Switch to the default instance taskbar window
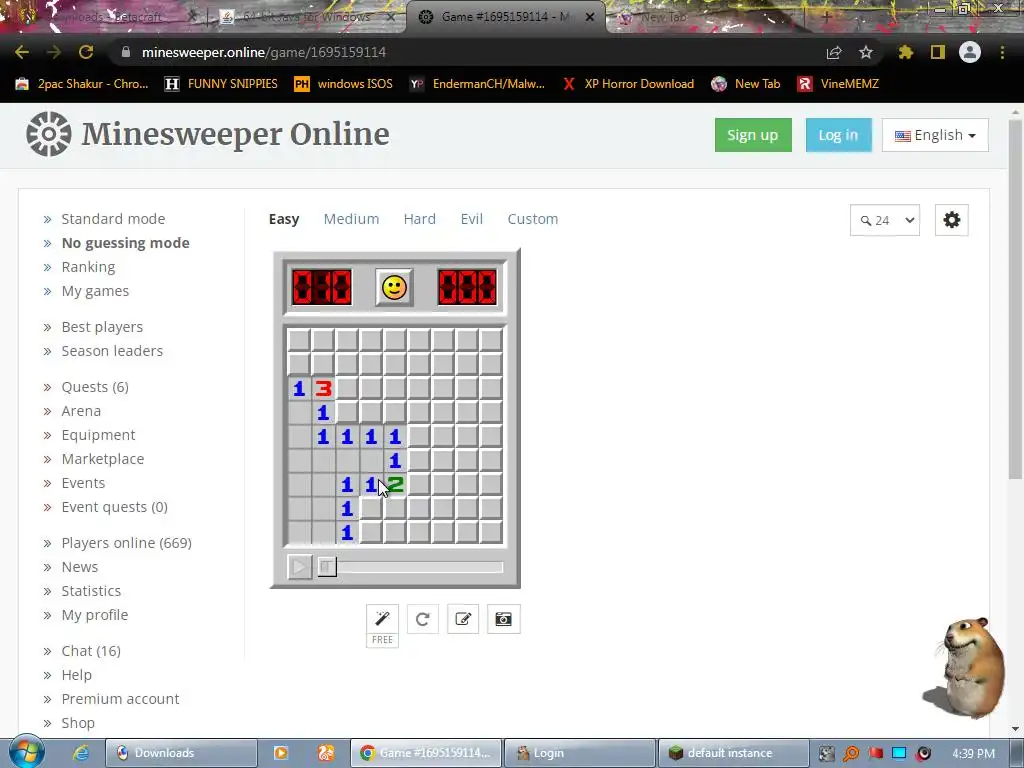 [733, 753]
